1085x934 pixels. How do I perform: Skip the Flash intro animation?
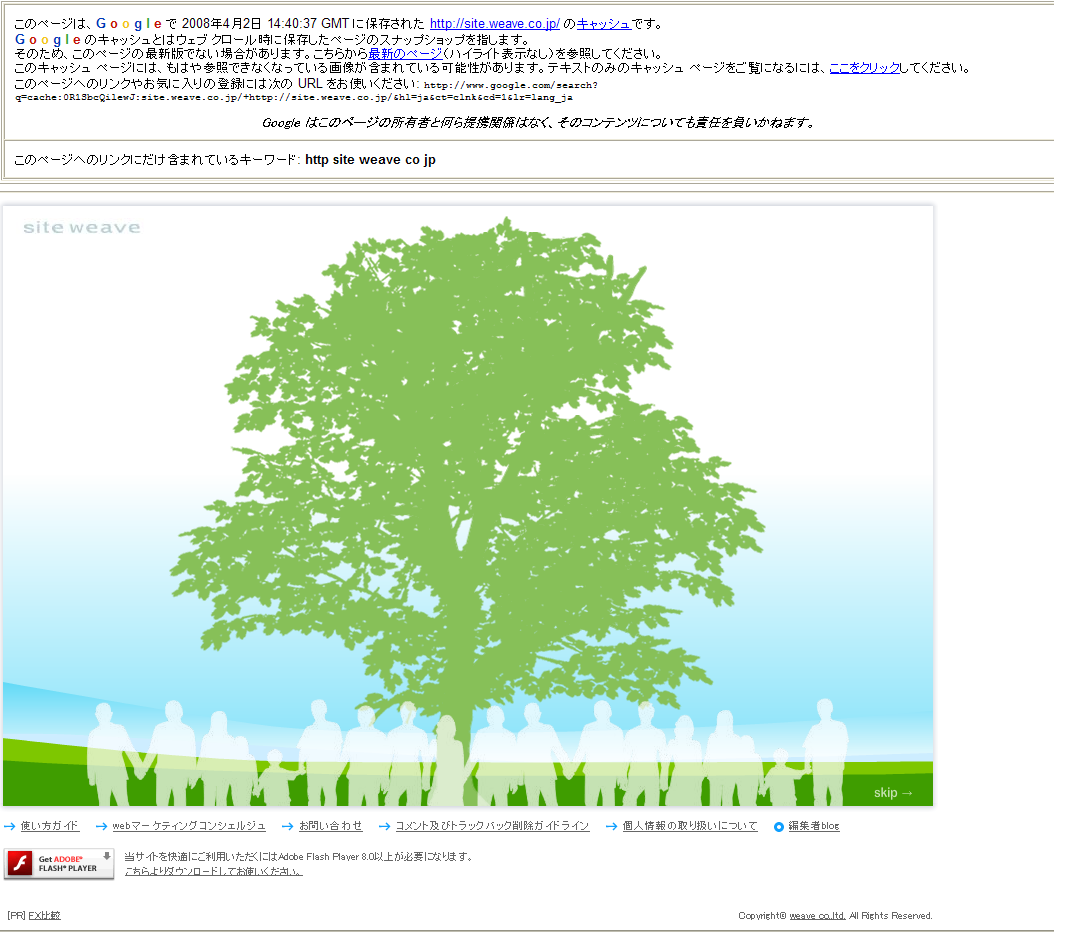click(892, 793)
